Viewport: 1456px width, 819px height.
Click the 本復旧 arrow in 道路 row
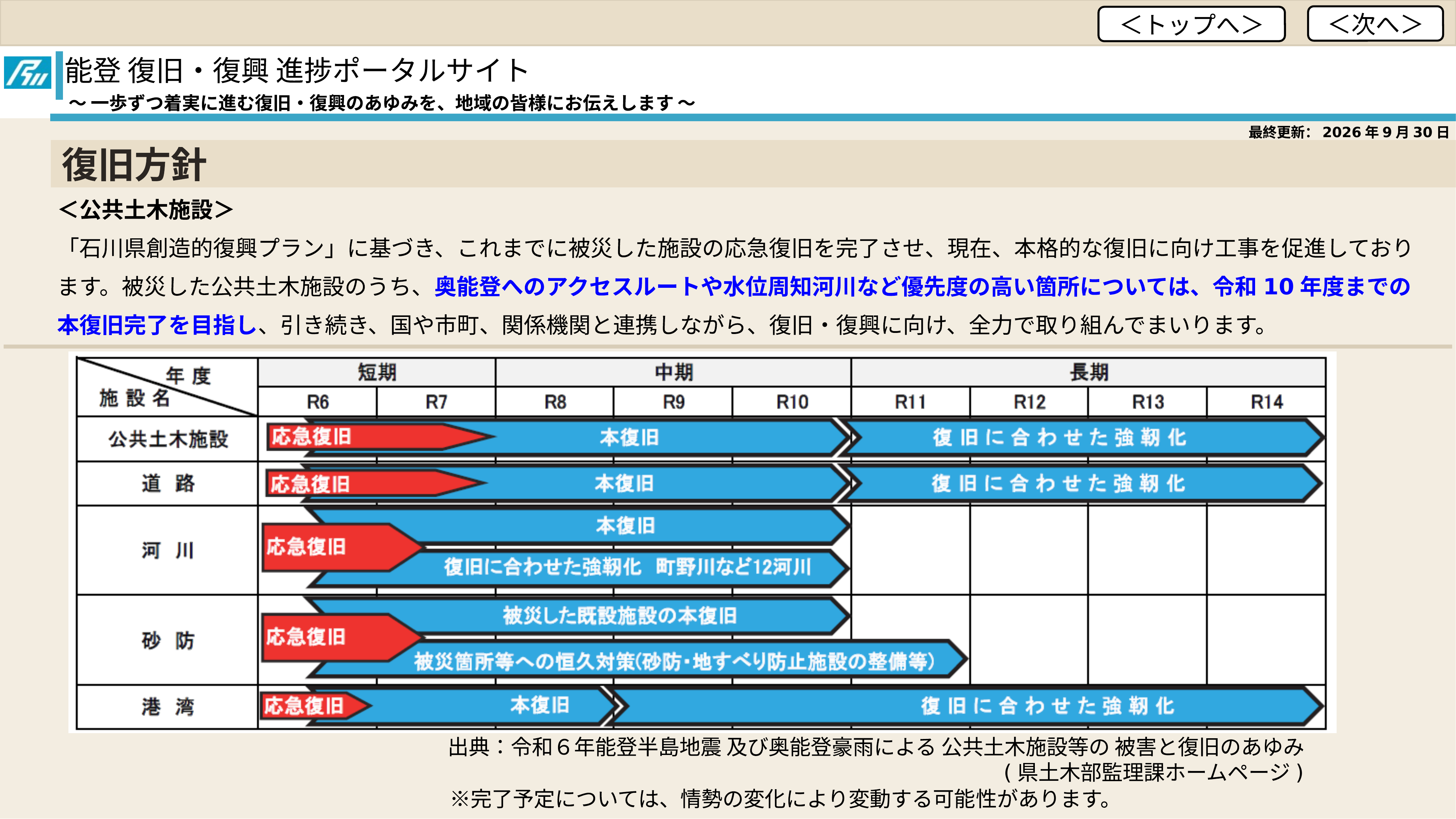[x=625, y=484]
